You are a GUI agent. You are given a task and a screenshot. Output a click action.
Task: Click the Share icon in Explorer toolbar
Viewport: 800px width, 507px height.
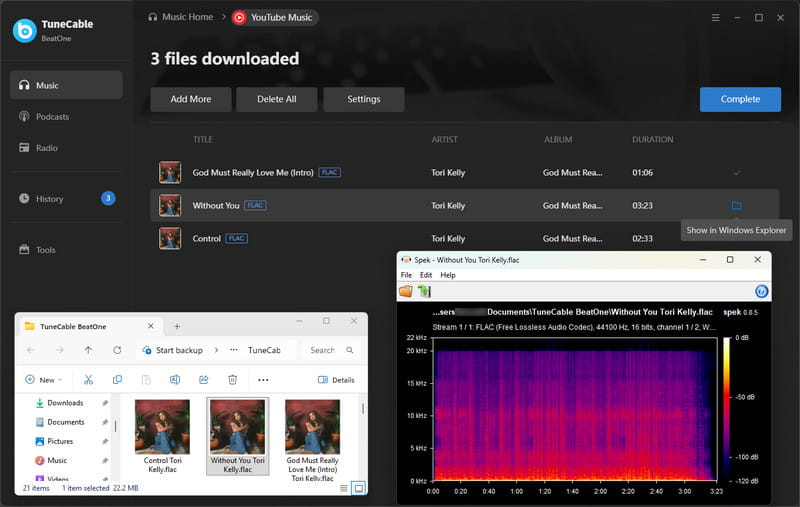(204, 380)
